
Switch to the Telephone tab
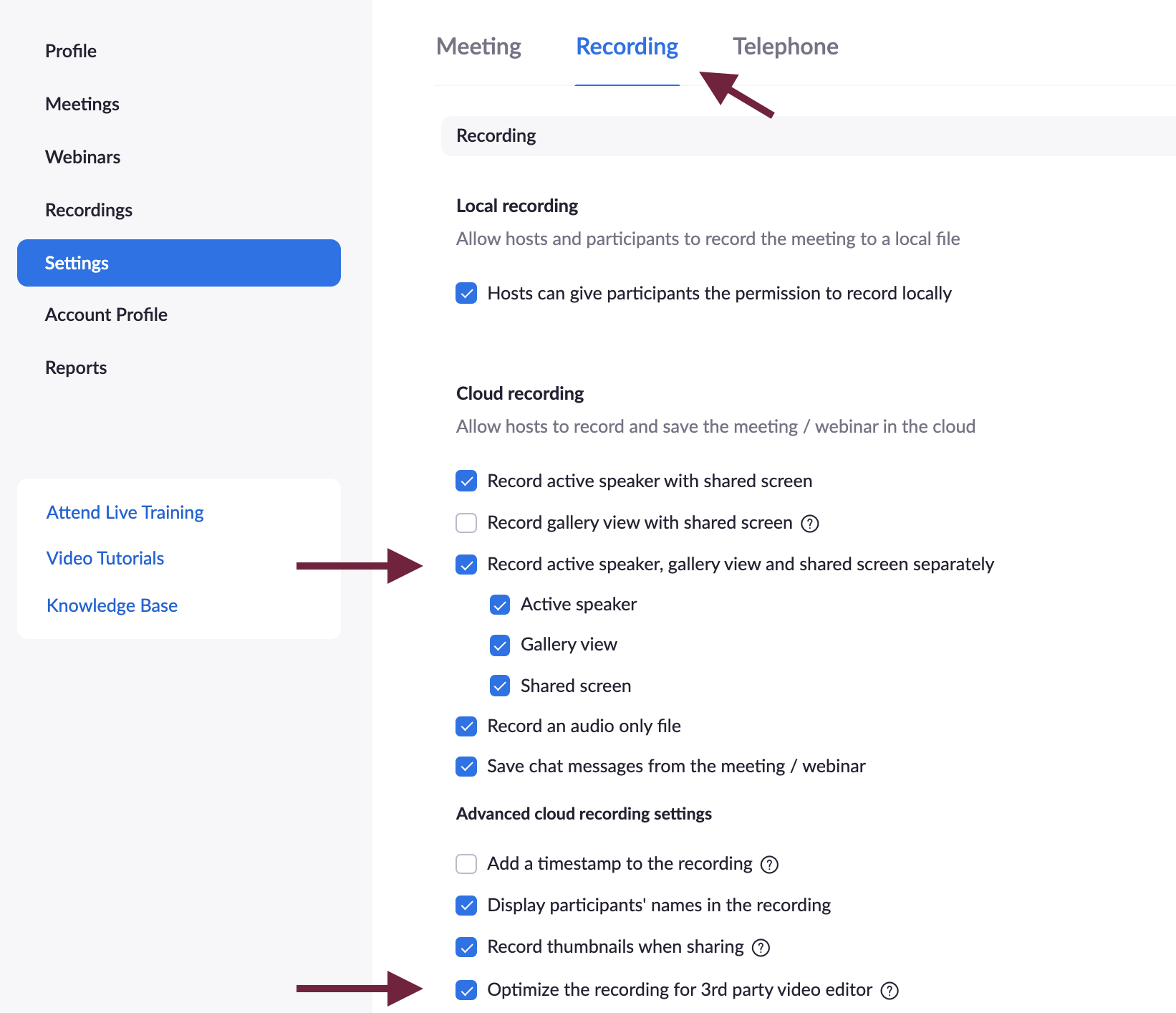click(785, 47)
